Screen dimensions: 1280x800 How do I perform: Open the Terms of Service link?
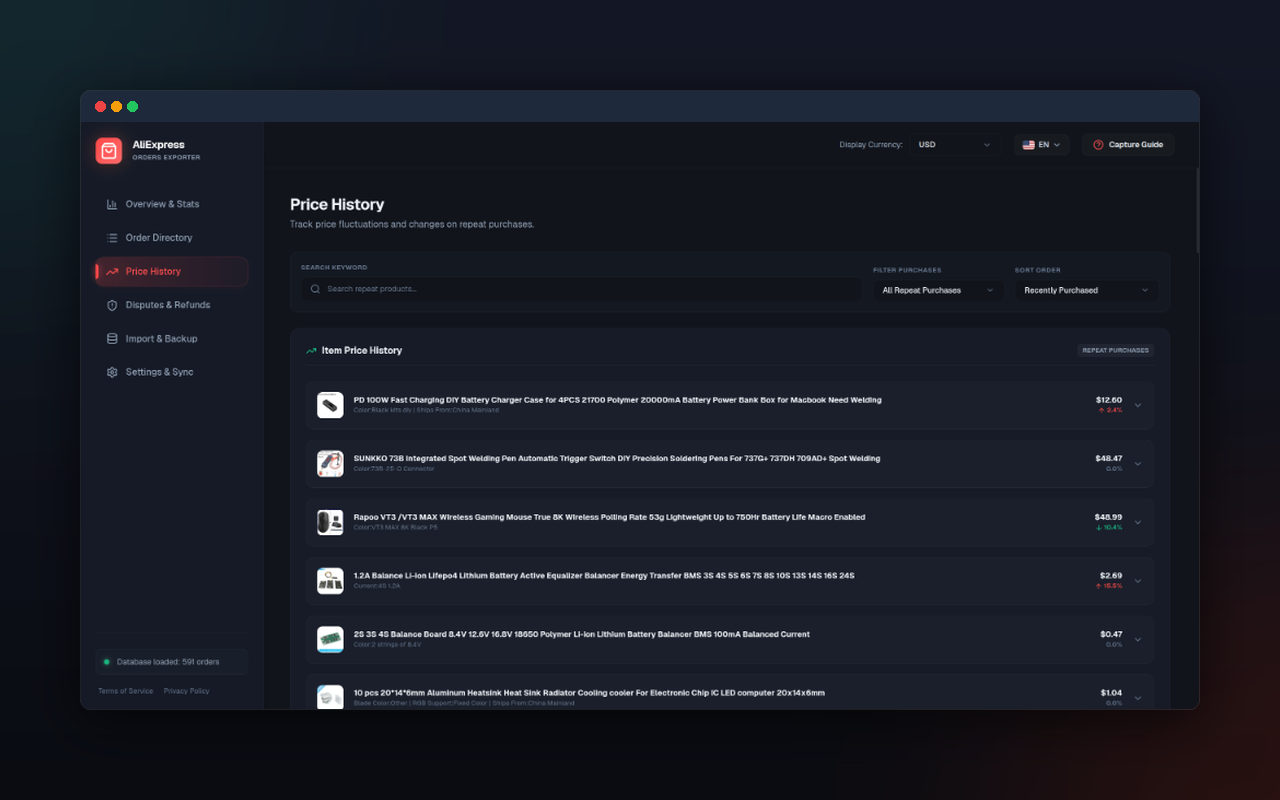[x=126, y=691]
